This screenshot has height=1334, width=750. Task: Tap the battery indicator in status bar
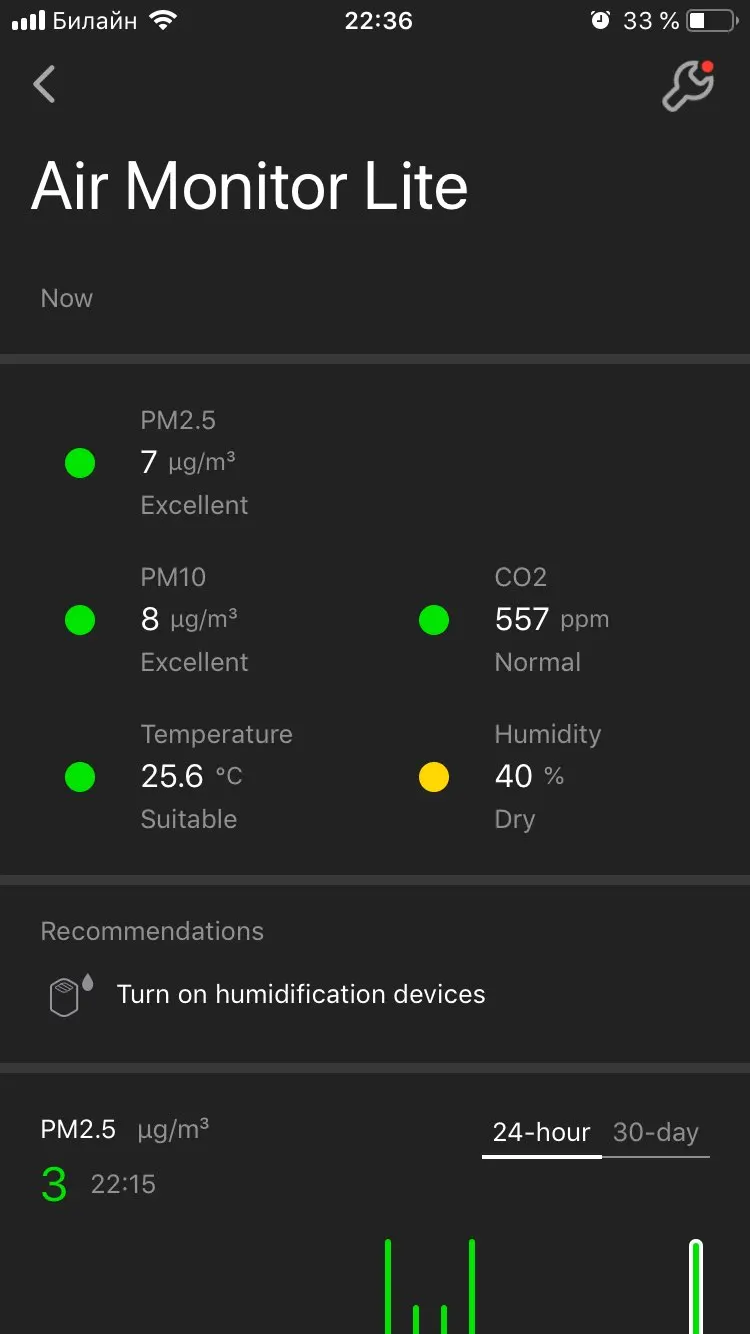(710, 21)
